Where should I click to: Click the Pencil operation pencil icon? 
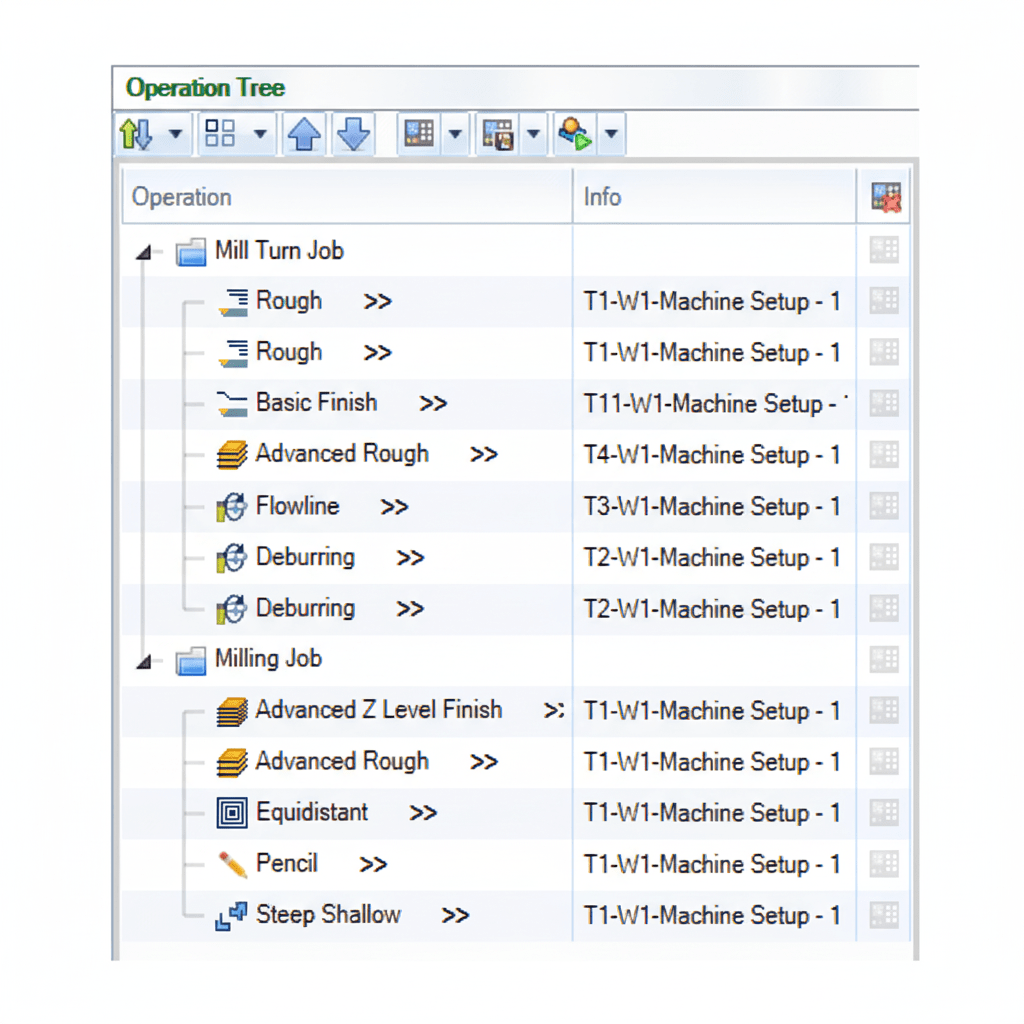[x=232, y=864]
